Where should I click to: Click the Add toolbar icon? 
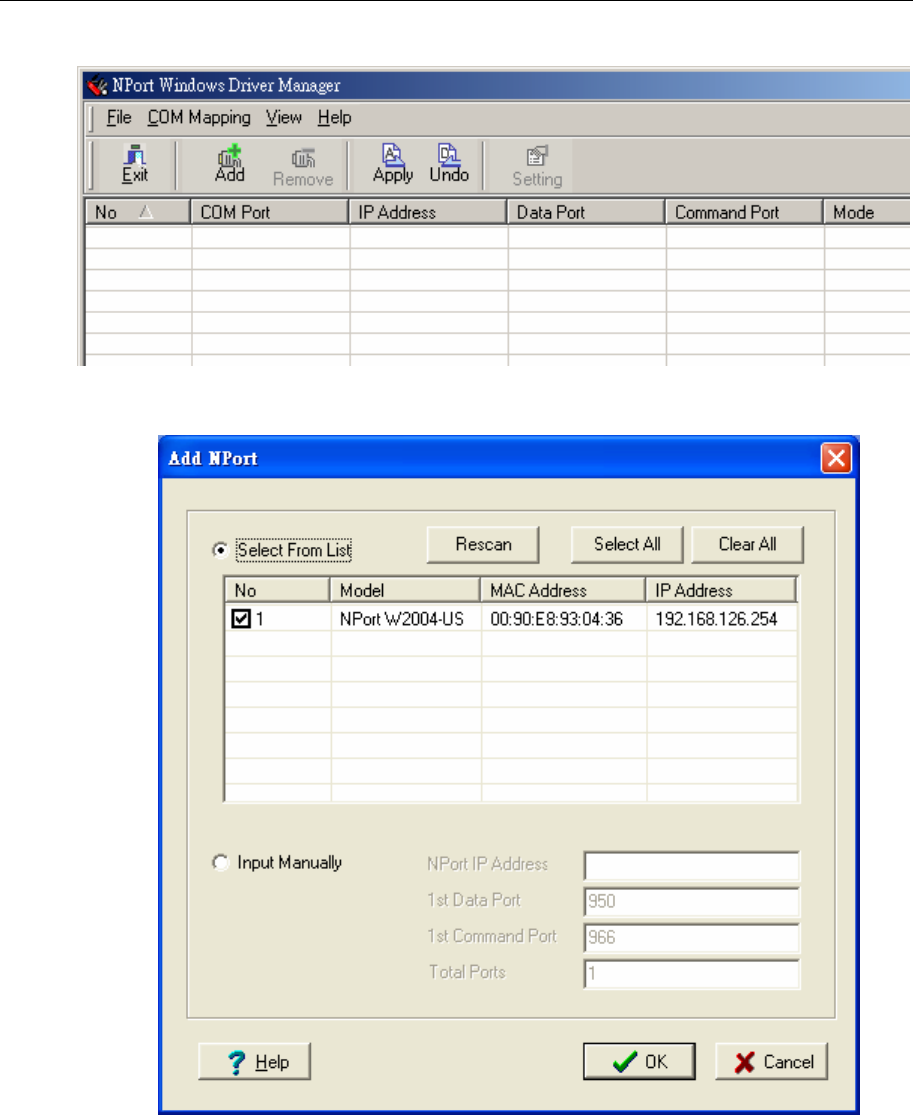(x=230, y=165)
